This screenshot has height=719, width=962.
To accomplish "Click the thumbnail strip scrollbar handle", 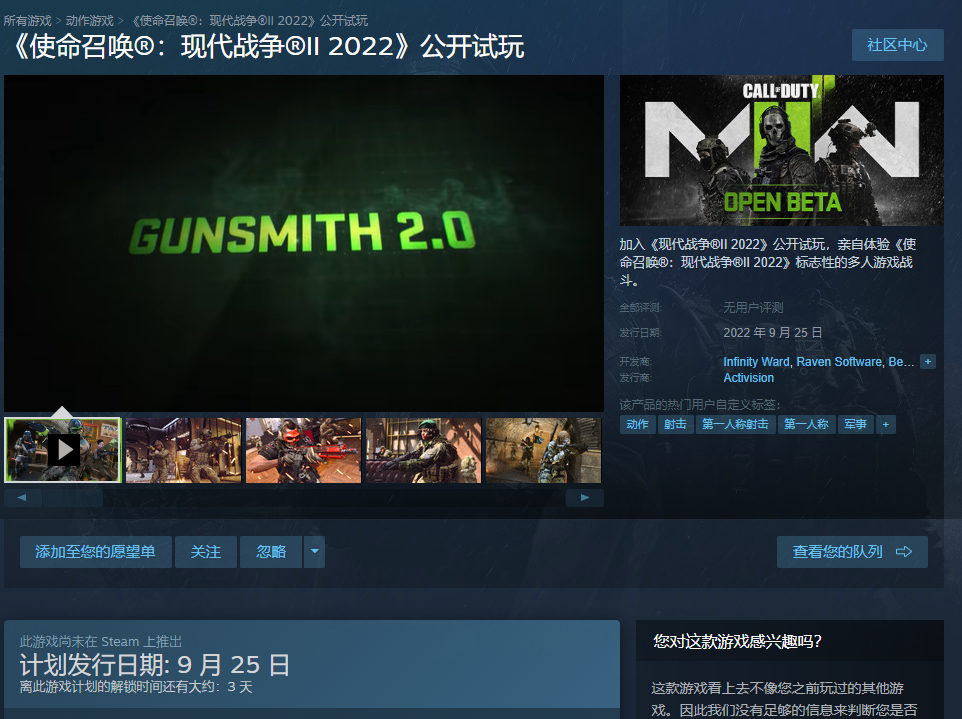I will pos(73,498).
